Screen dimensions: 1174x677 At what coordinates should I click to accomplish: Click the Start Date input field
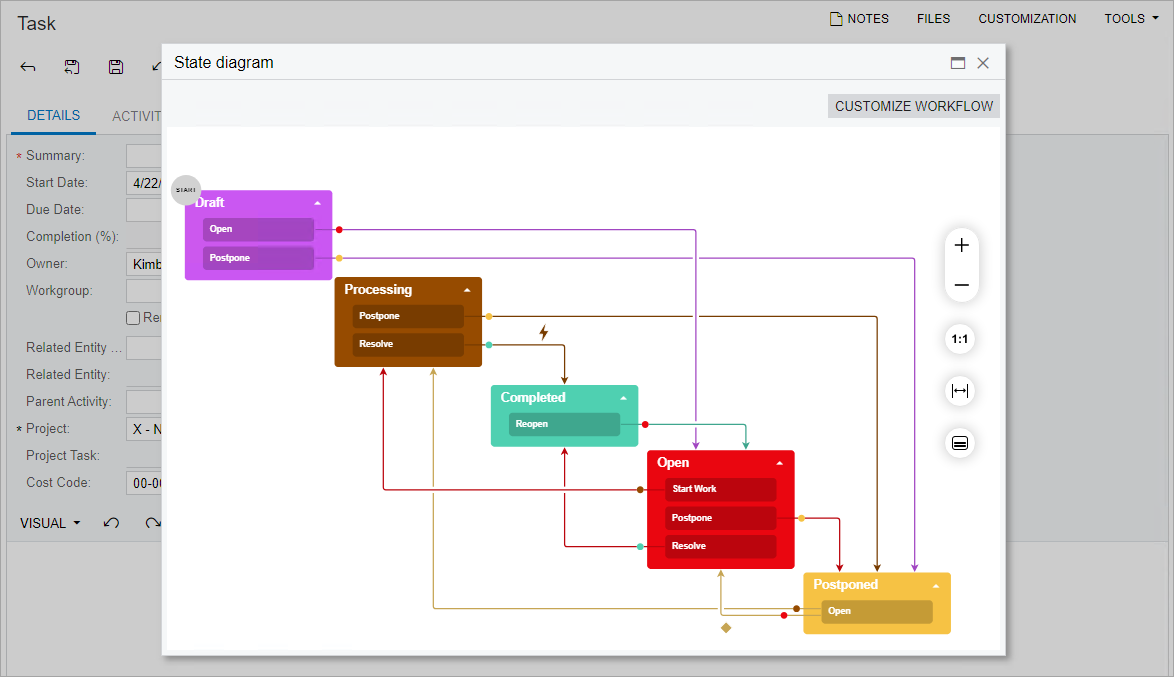[x=145, y=183]
